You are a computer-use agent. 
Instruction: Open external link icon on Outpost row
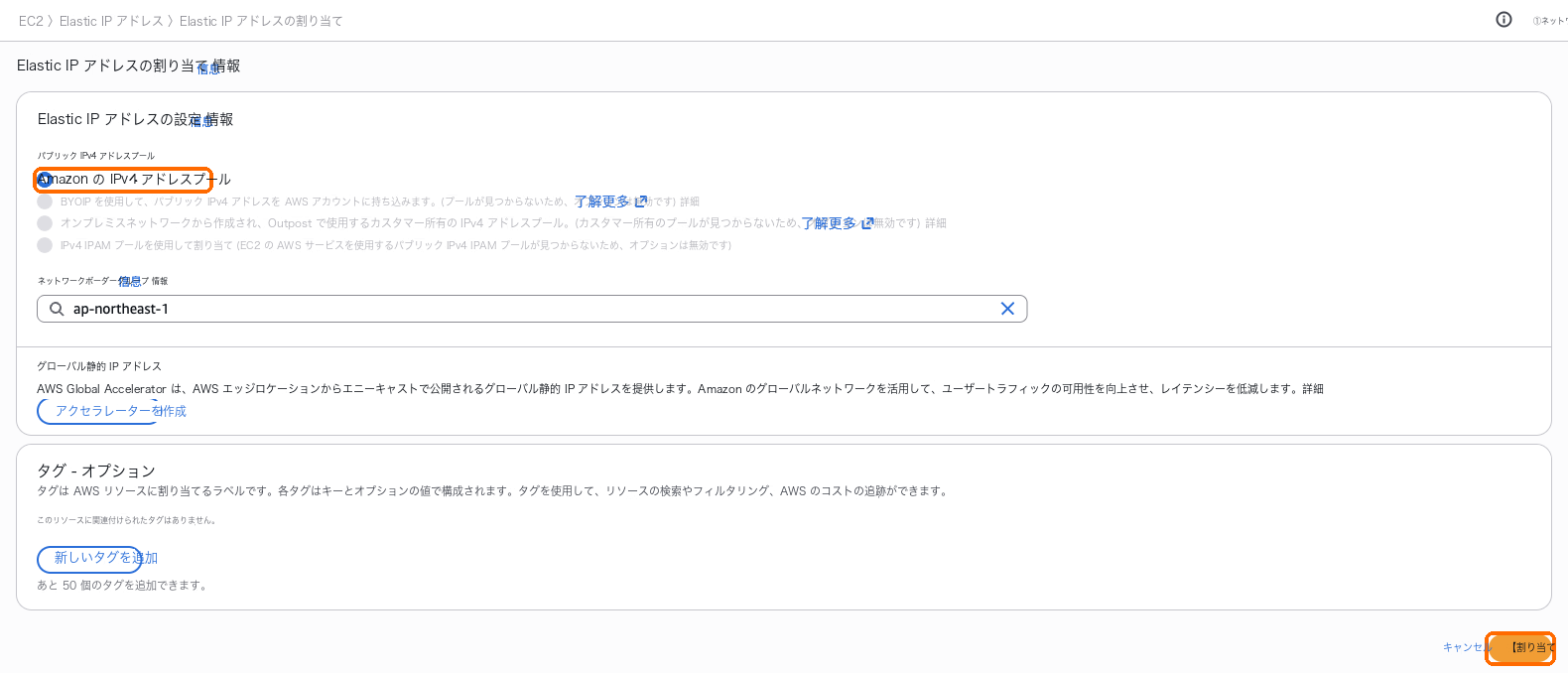pyautogui.click(x=867, y=223)
